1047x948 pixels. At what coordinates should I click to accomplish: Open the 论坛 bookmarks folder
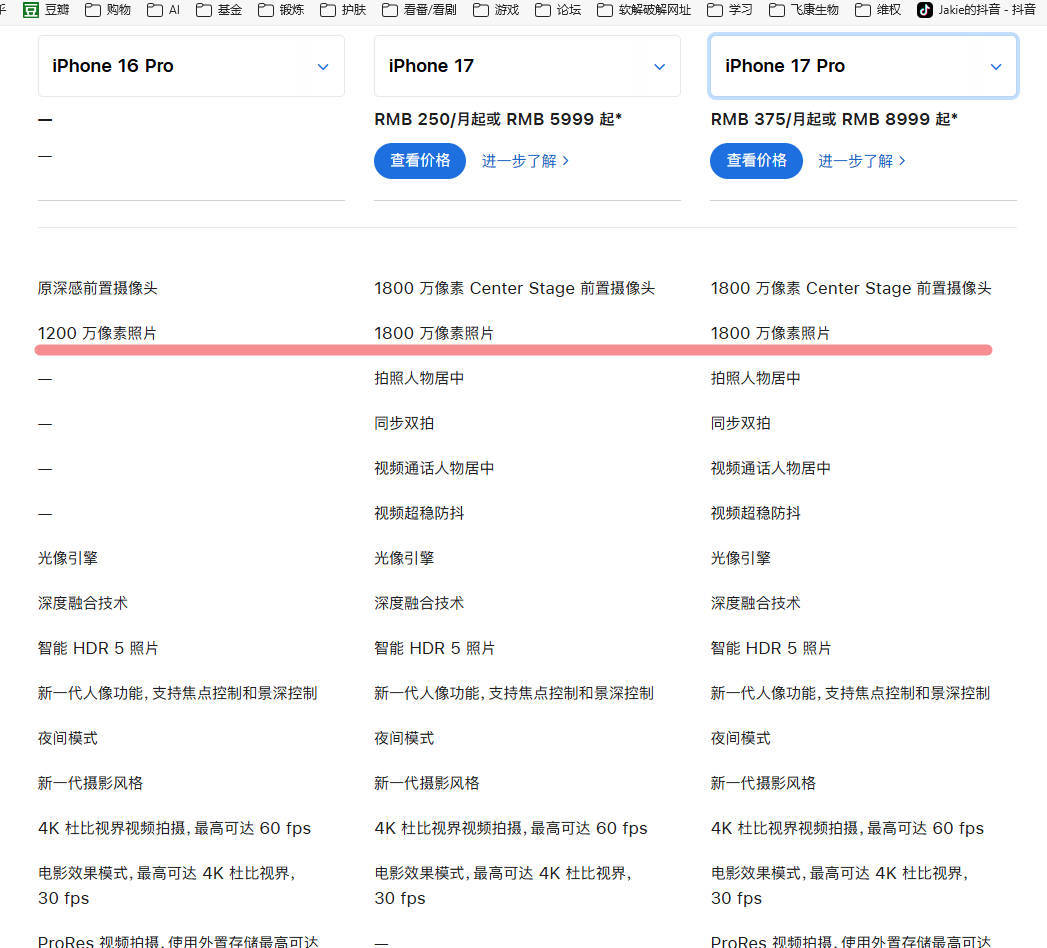pos(558,9)
